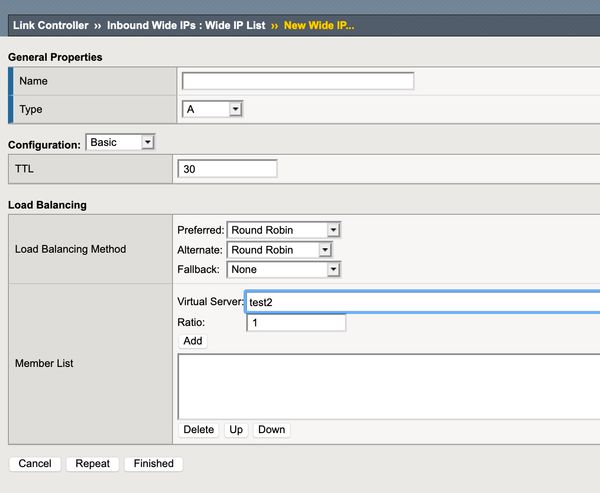Cancel the new Wide IP form

(x=35, y=464)
